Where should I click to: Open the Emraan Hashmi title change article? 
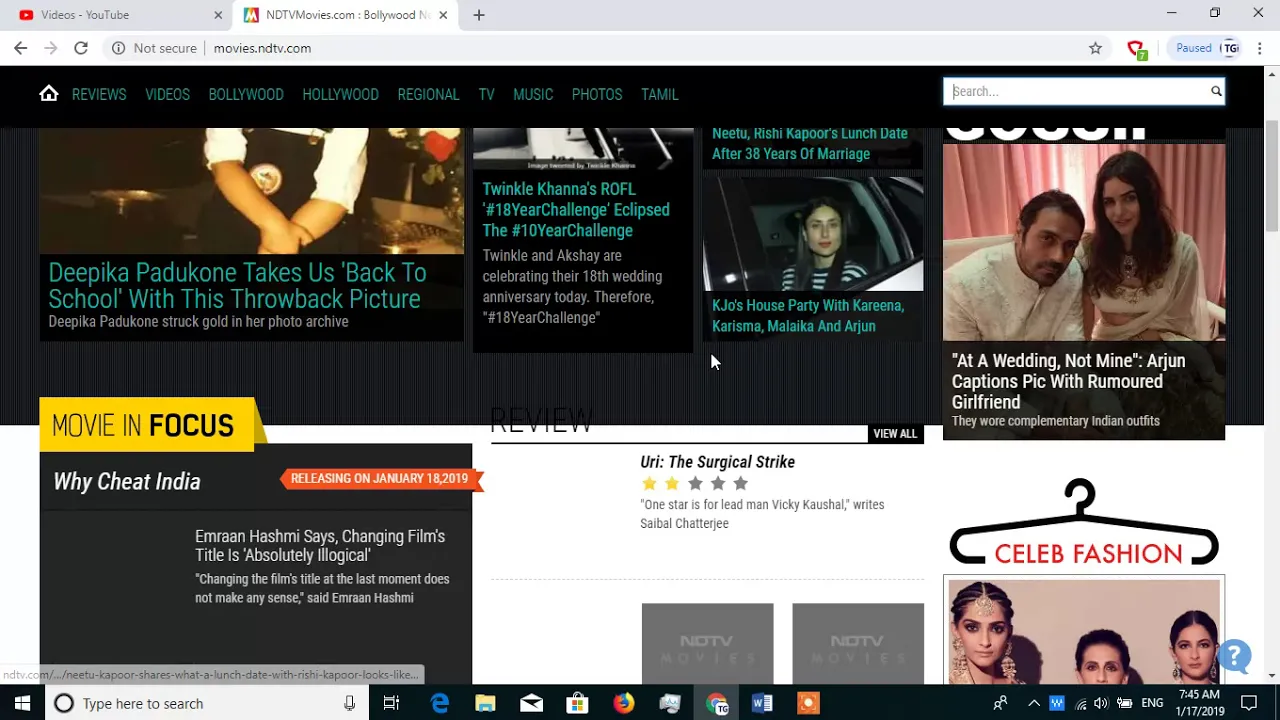coord(320,546)
